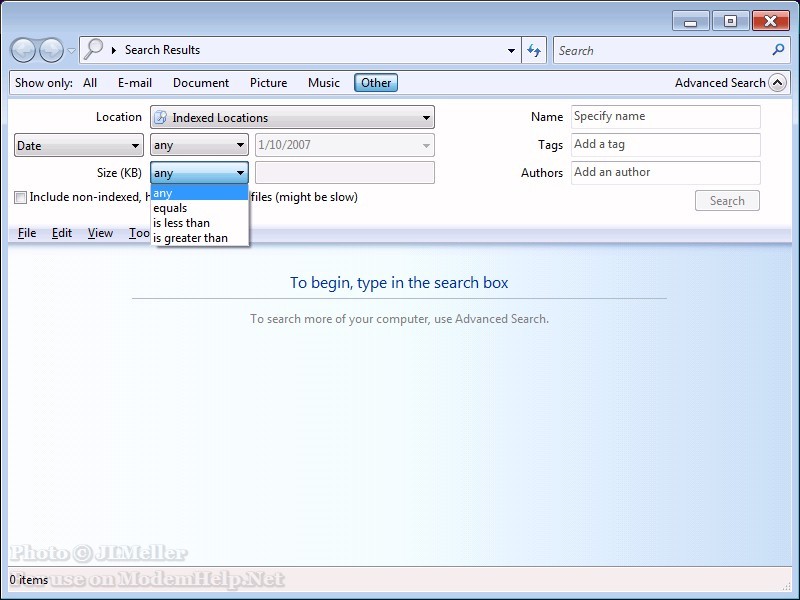Choose 'is greater than' size option
The width and height of the screenshot is (800, 600).
pos(199,238)
